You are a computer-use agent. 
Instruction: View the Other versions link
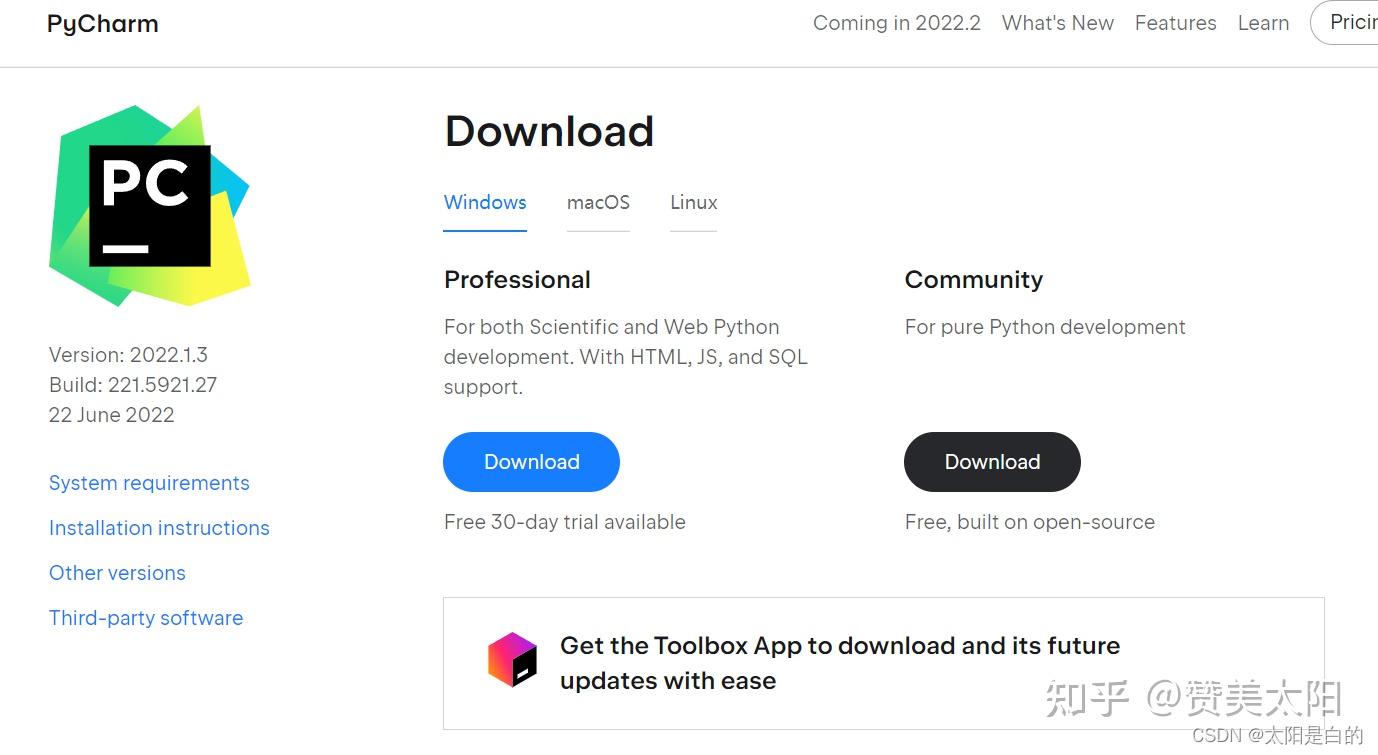coord(117,573)
